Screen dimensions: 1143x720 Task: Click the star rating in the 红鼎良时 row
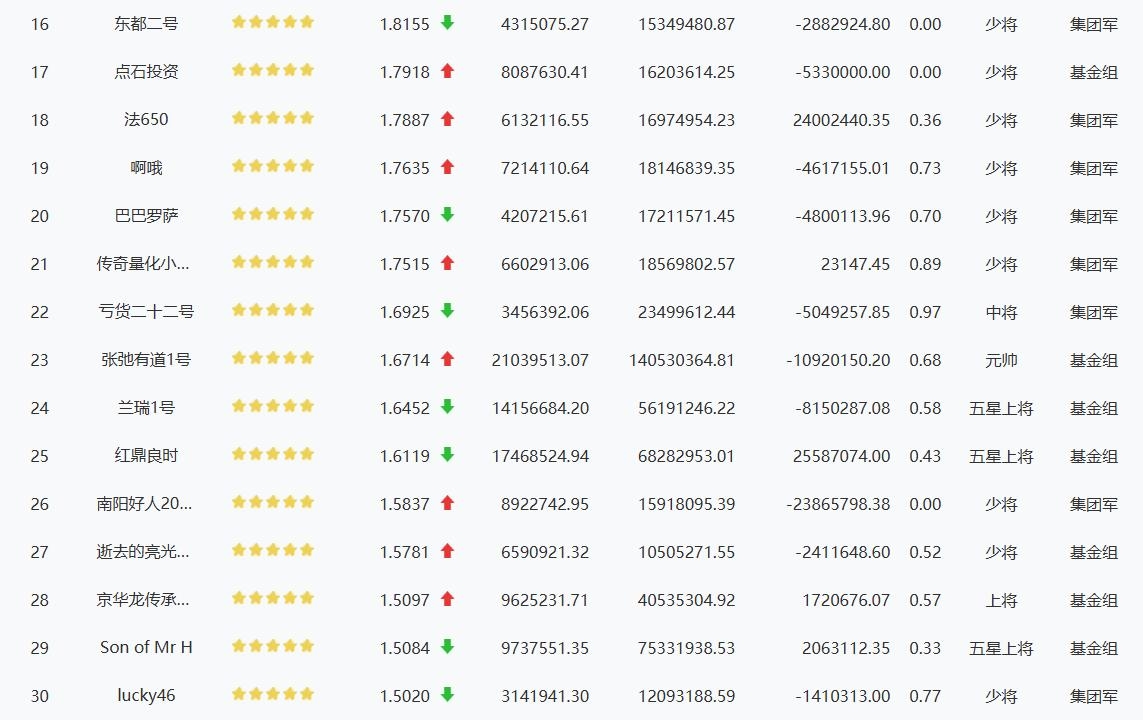273,454
